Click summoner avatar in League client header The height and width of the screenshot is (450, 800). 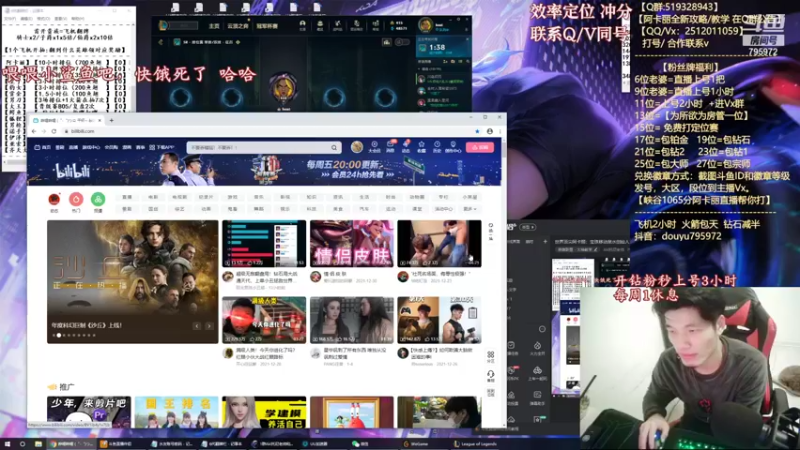(425, 24)
